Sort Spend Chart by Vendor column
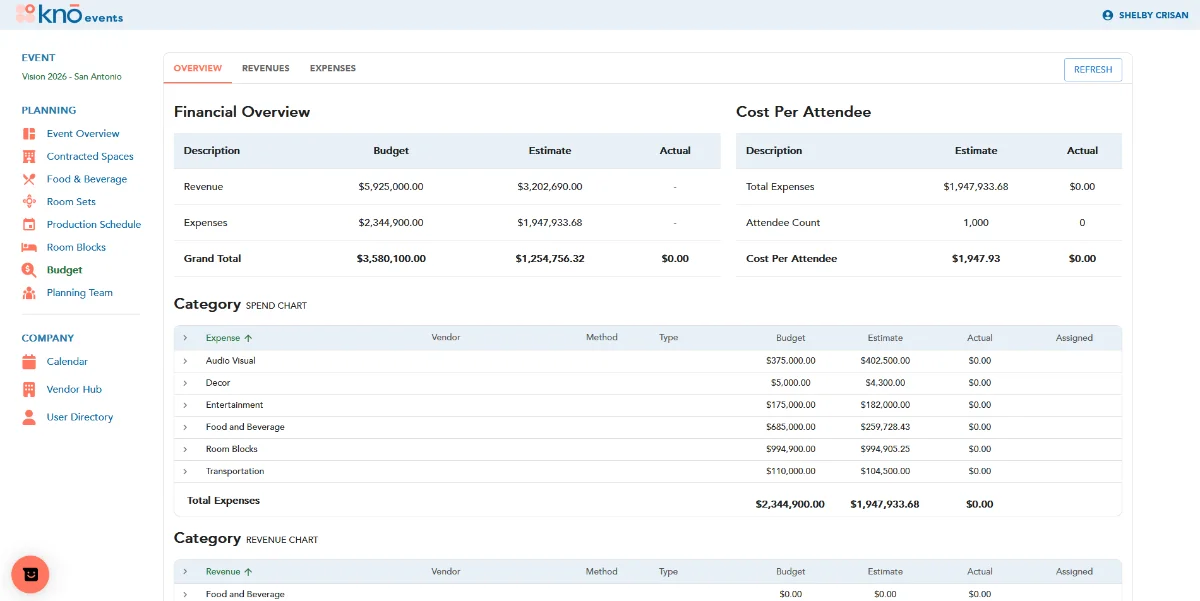Viewport: 1200px width, 601px height. point(446,338)
